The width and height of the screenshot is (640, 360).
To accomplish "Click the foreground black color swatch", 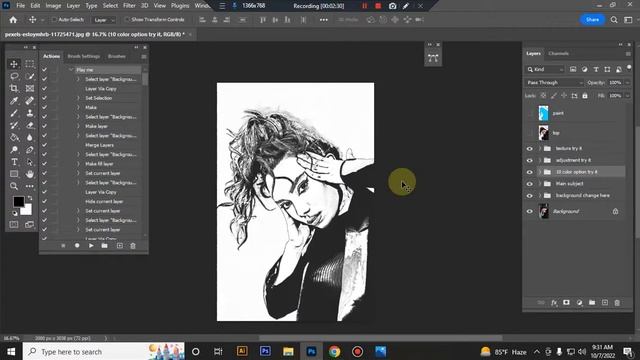I will click(x=18, y=202).
